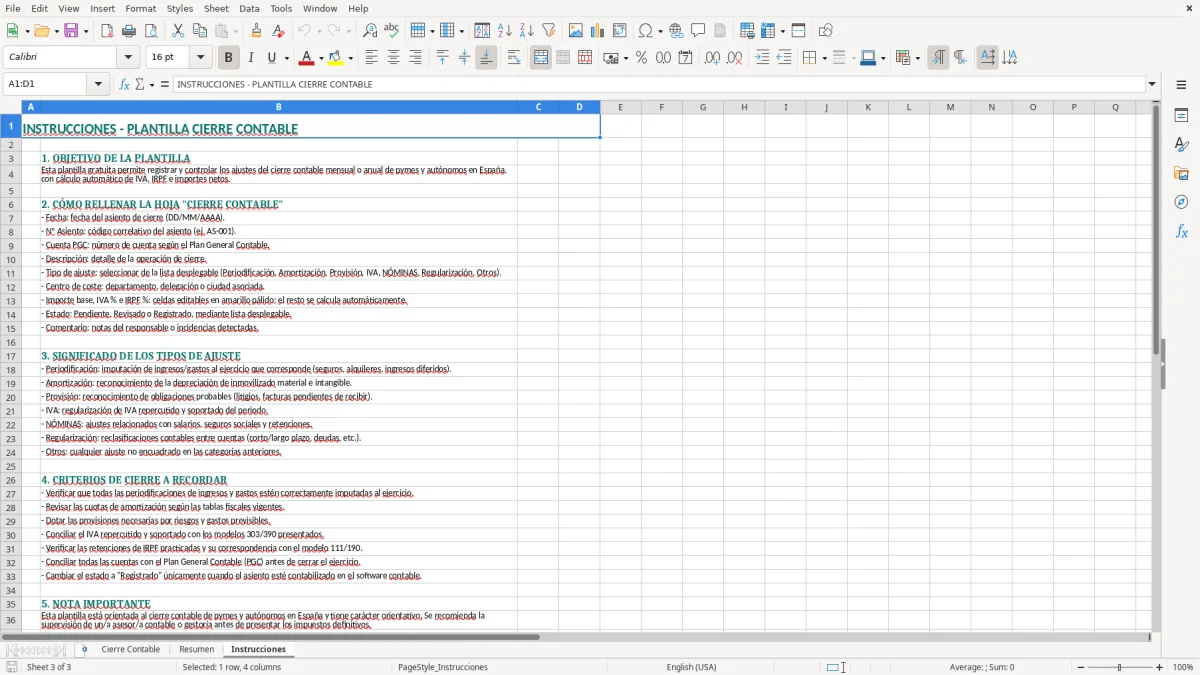Image resolution: width=1200 pixels, height=675 pixels.
Task: Open the Sidebar Gallery panel
Action: [1181, 173]
